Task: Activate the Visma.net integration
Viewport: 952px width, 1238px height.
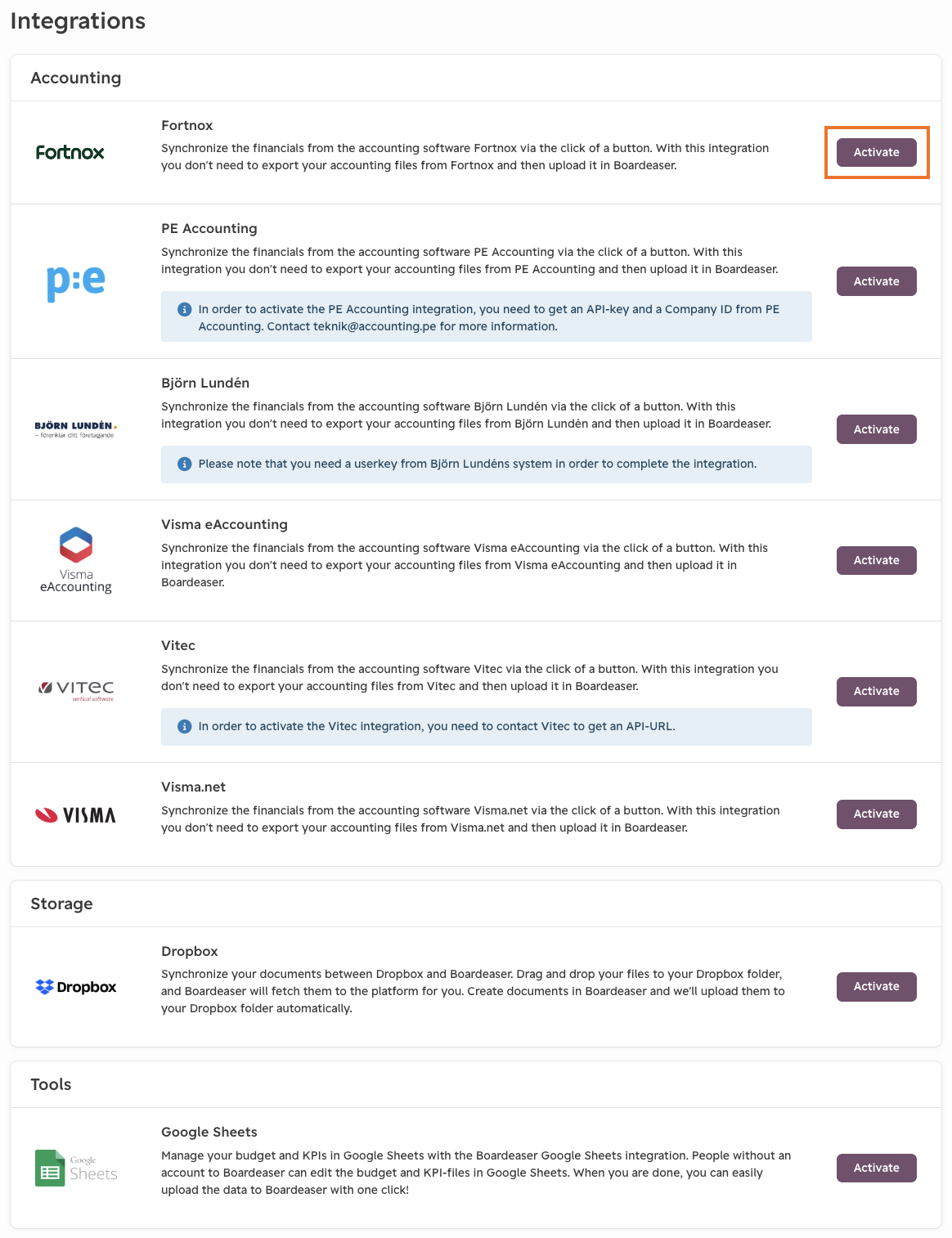Action: (877, 814)
